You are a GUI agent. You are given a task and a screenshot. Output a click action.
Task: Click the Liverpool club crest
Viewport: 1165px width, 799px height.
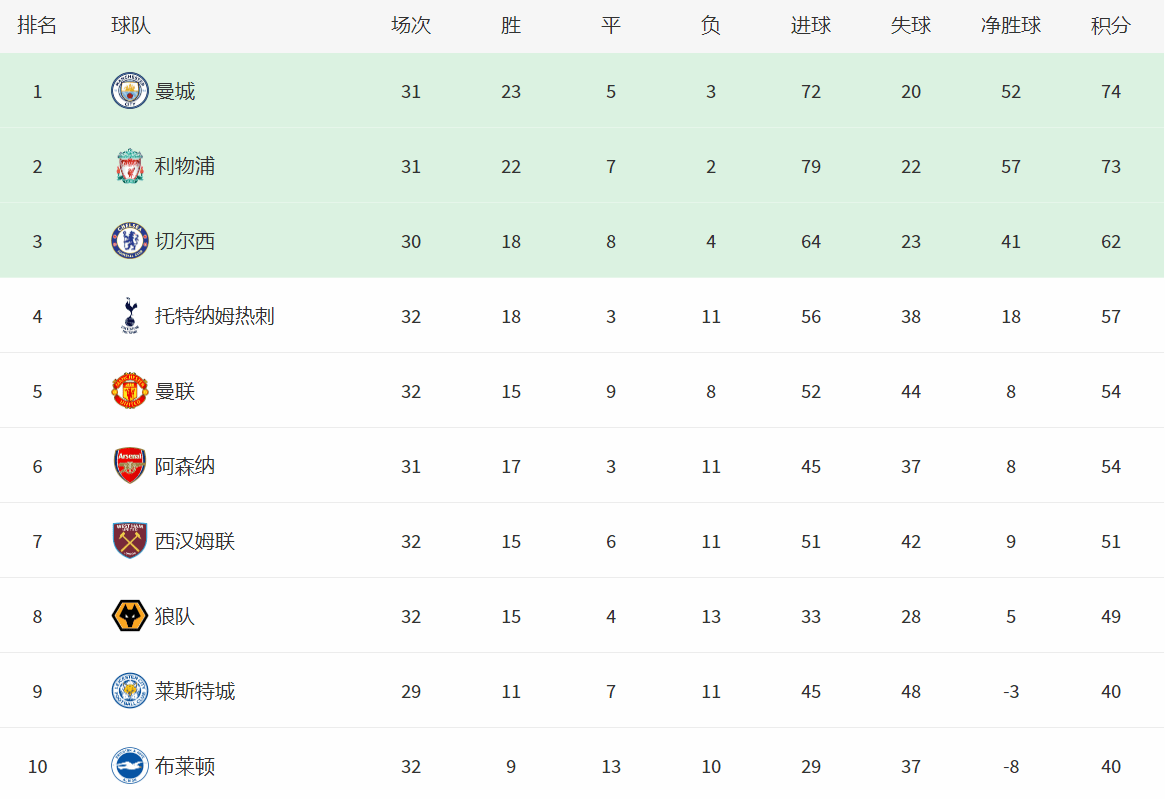click(129, 166)
